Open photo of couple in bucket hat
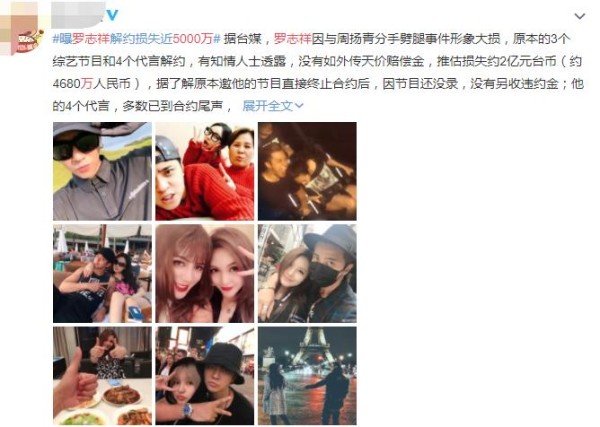 click(204, 376)
